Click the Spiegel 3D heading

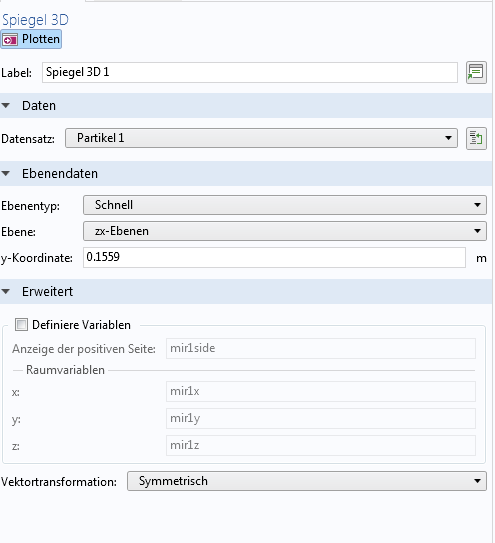[x=35, y=20]
